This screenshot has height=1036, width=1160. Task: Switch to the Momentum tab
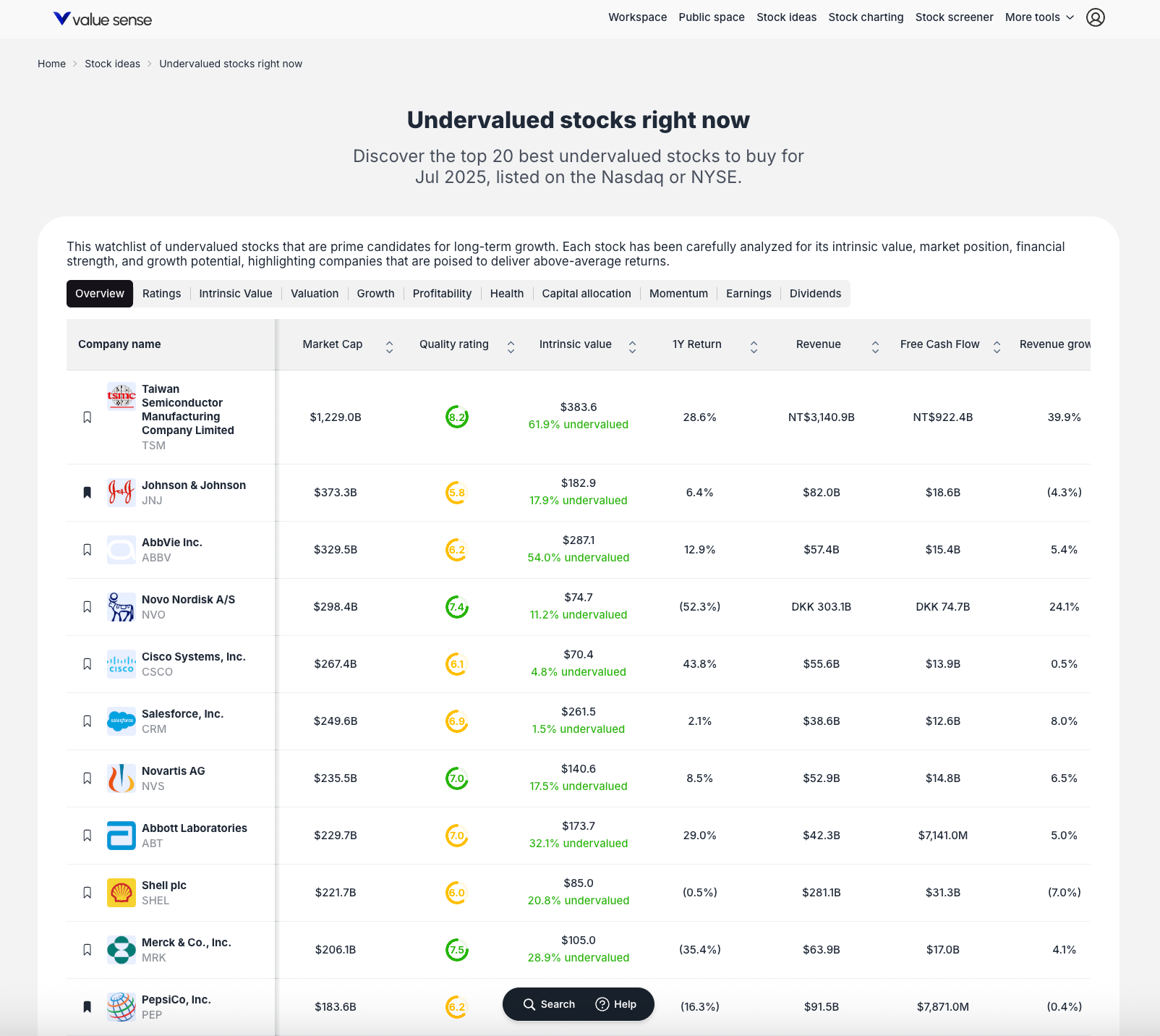click(678, 294)
